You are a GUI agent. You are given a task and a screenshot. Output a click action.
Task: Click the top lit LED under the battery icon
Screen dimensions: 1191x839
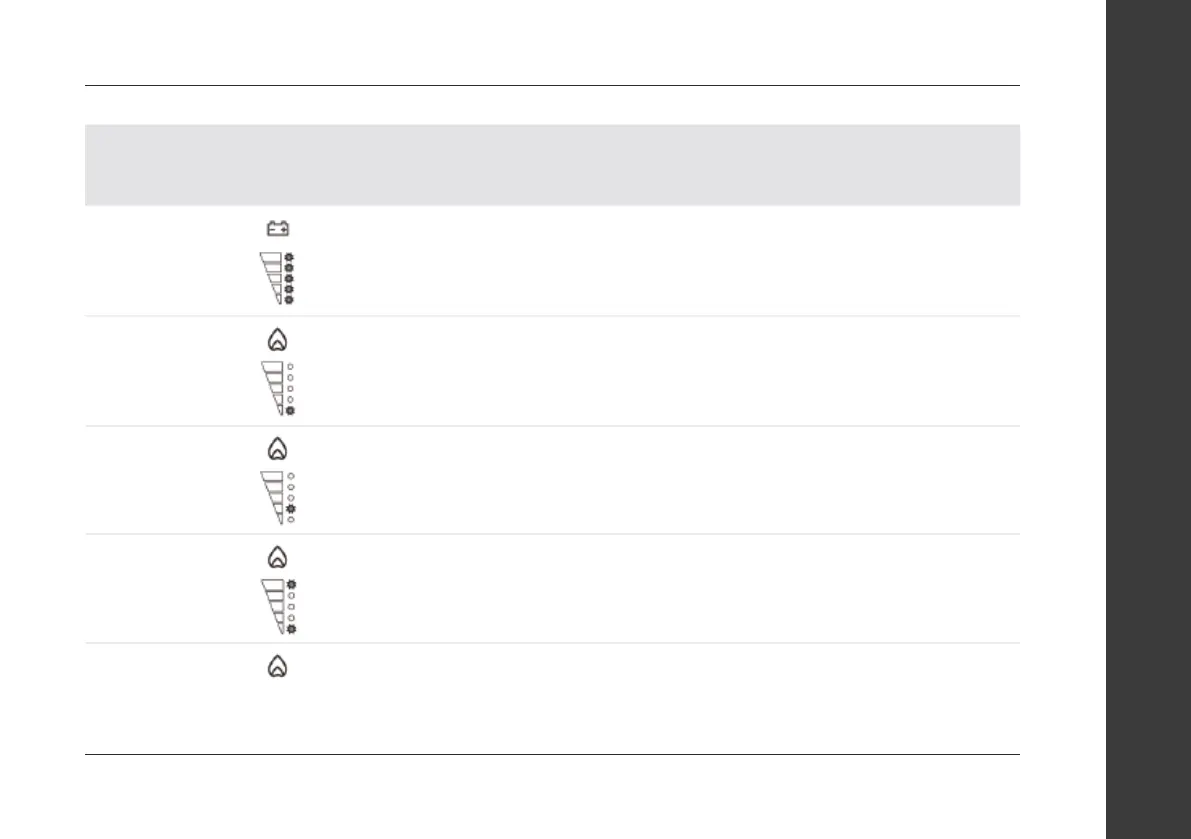coord(290,257)
